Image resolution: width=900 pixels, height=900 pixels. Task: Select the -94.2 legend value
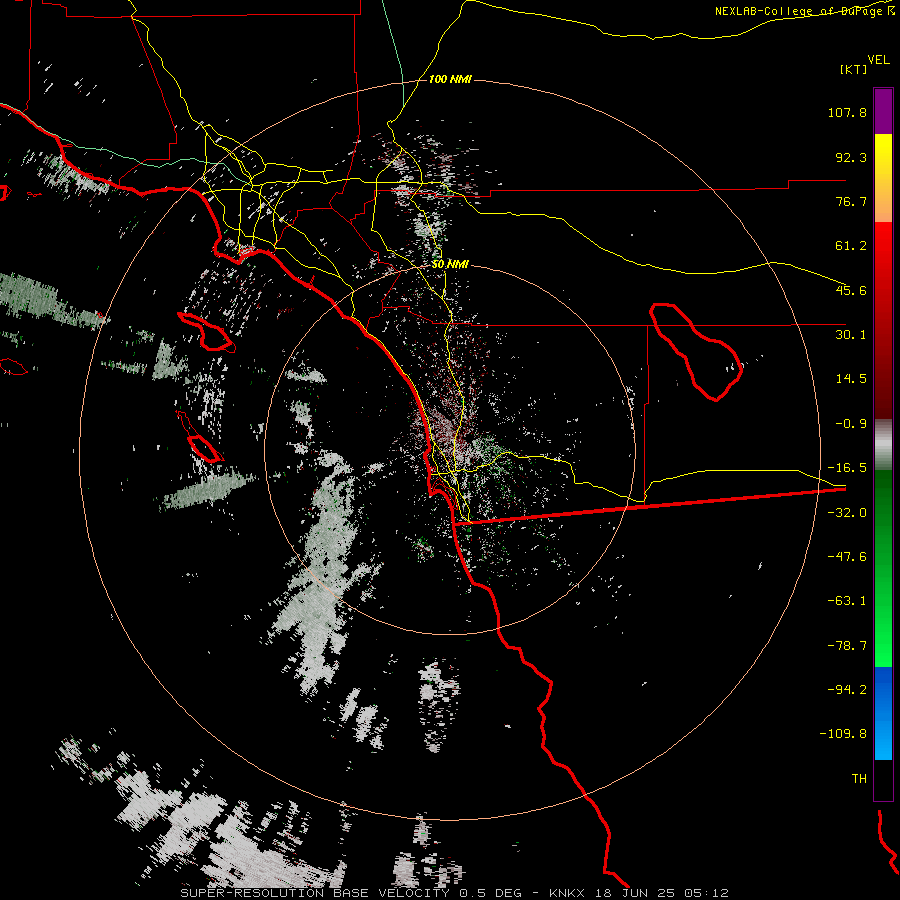coord(847,689)
